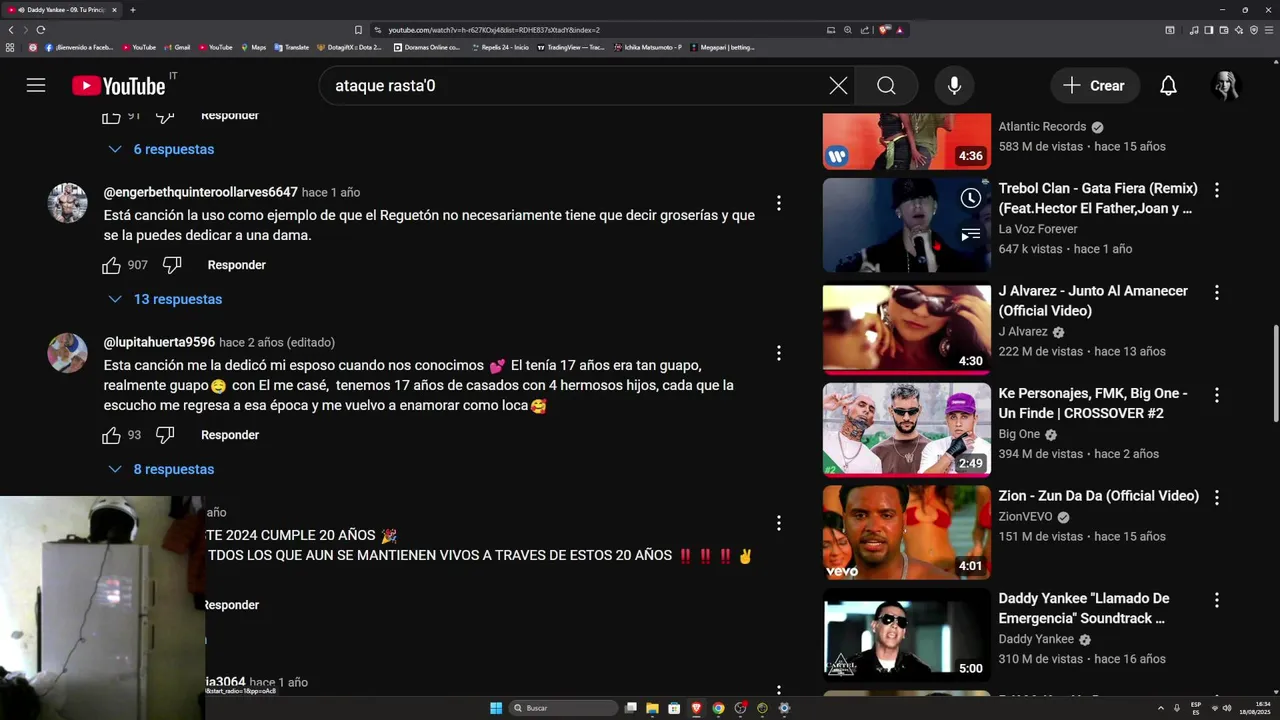The height and width of the screenshot is (720, 1280).
Task: Dislike engerbethquinteroollarves6647's comment
Action: point(172,265)
